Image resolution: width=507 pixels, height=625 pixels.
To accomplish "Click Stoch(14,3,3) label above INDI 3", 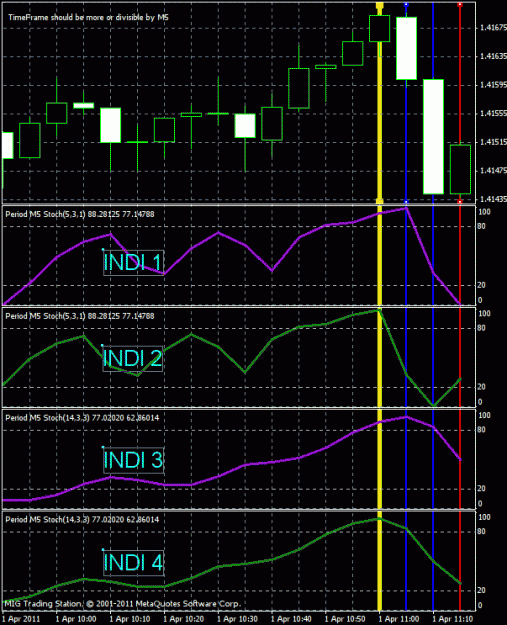I will pos(82,418).
